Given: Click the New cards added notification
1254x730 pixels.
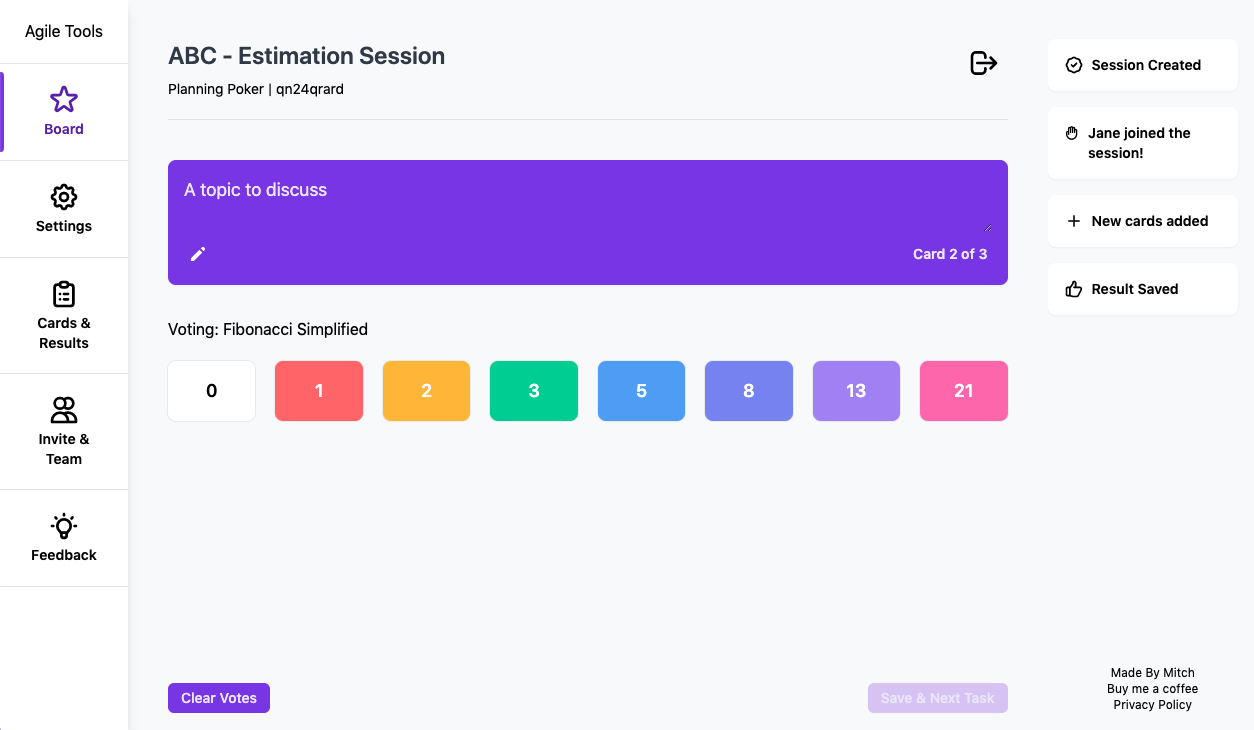Looking at the screenshot, I should 1142,221.
